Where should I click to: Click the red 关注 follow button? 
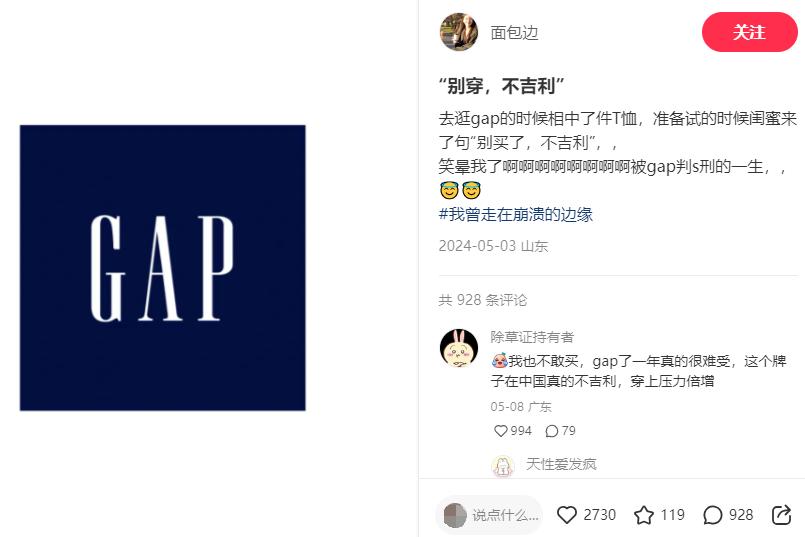tap(750, 32)
